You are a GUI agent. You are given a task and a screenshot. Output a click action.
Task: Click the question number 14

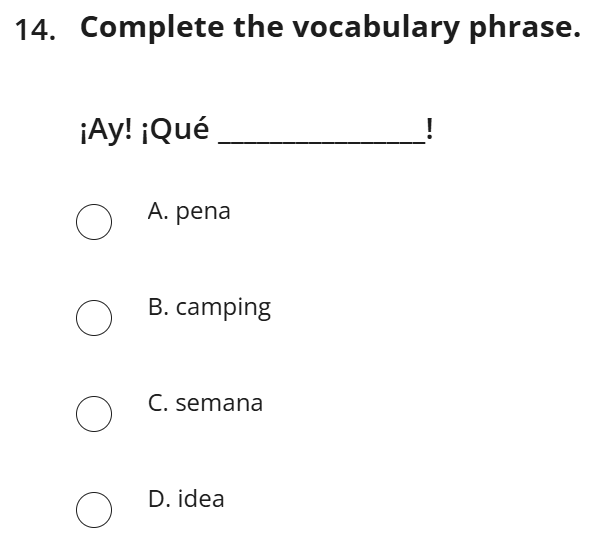(35, 30)
